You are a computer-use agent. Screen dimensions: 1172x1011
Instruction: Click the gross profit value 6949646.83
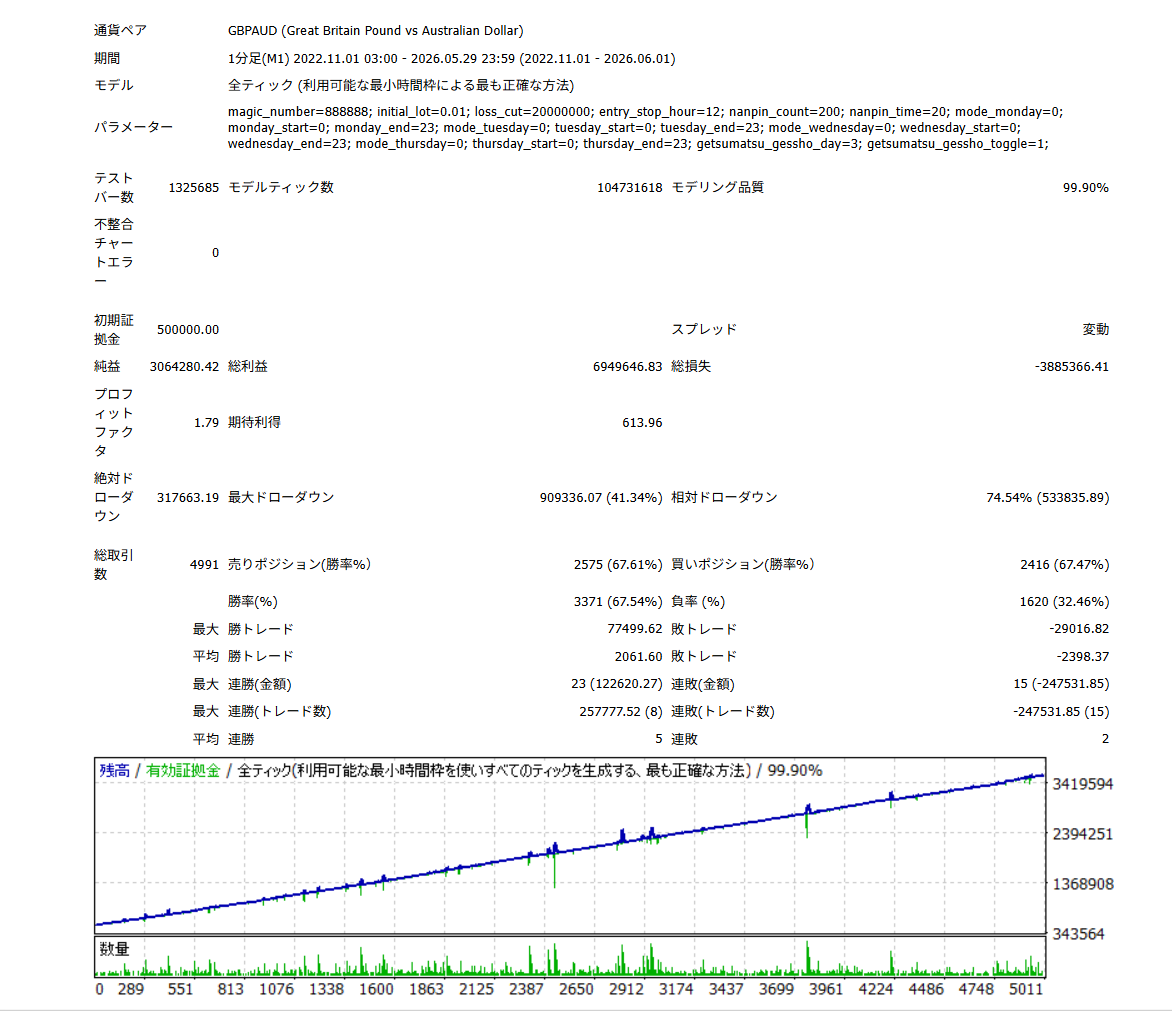tap(627, 367)
